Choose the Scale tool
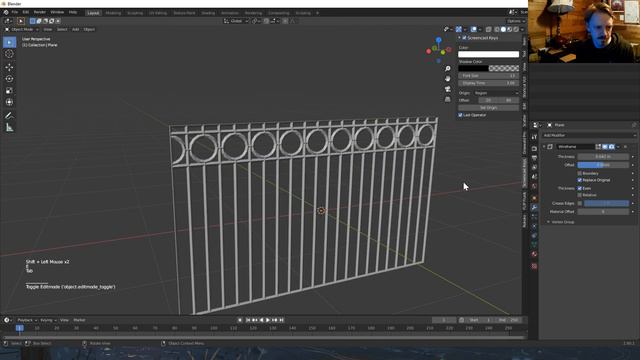 click(9, 91)
